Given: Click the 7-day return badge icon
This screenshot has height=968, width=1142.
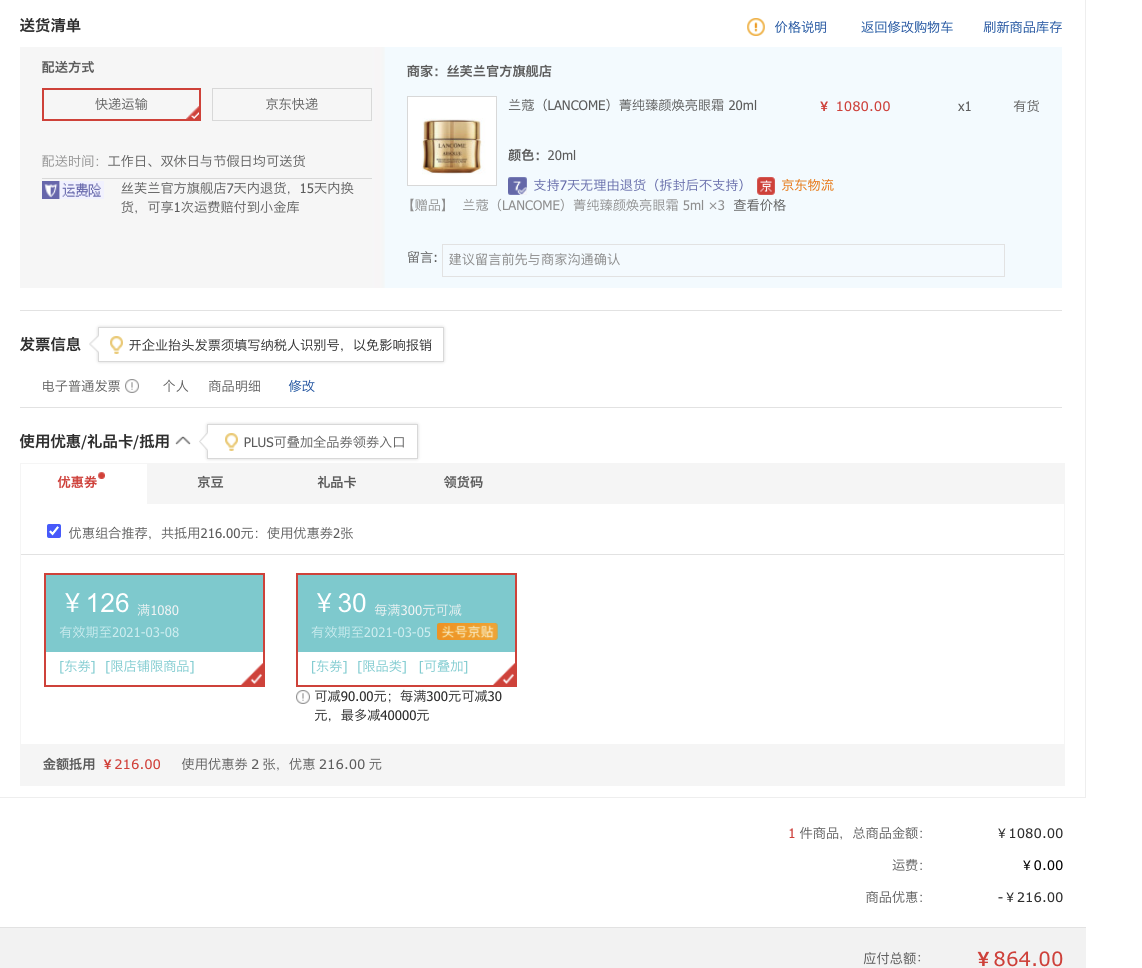Looking at the screenshot, I should pyautogui.click(x=517, y=186).
